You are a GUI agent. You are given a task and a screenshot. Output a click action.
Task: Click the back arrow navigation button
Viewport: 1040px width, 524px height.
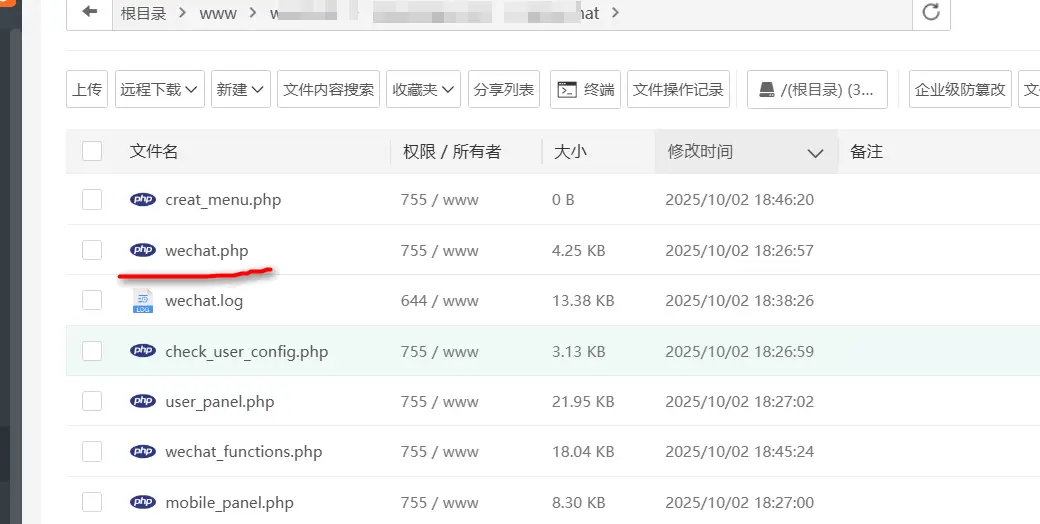91,12
